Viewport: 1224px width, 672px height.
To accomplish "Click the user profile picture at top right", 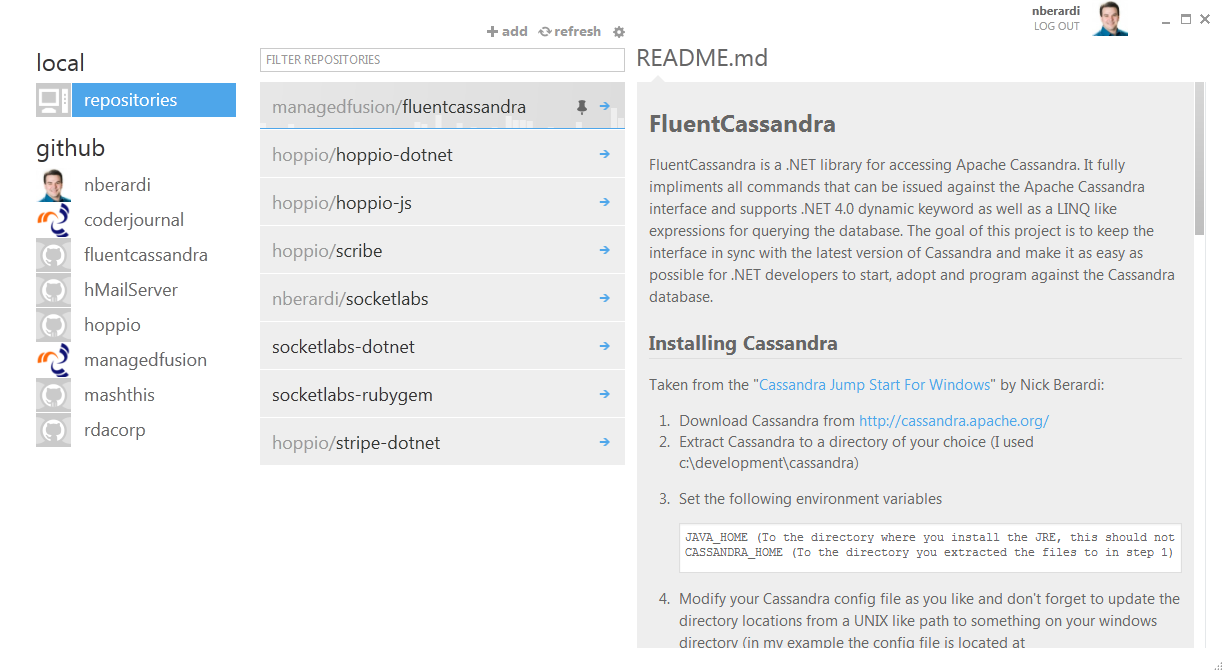I will (x=1110, y=19).
